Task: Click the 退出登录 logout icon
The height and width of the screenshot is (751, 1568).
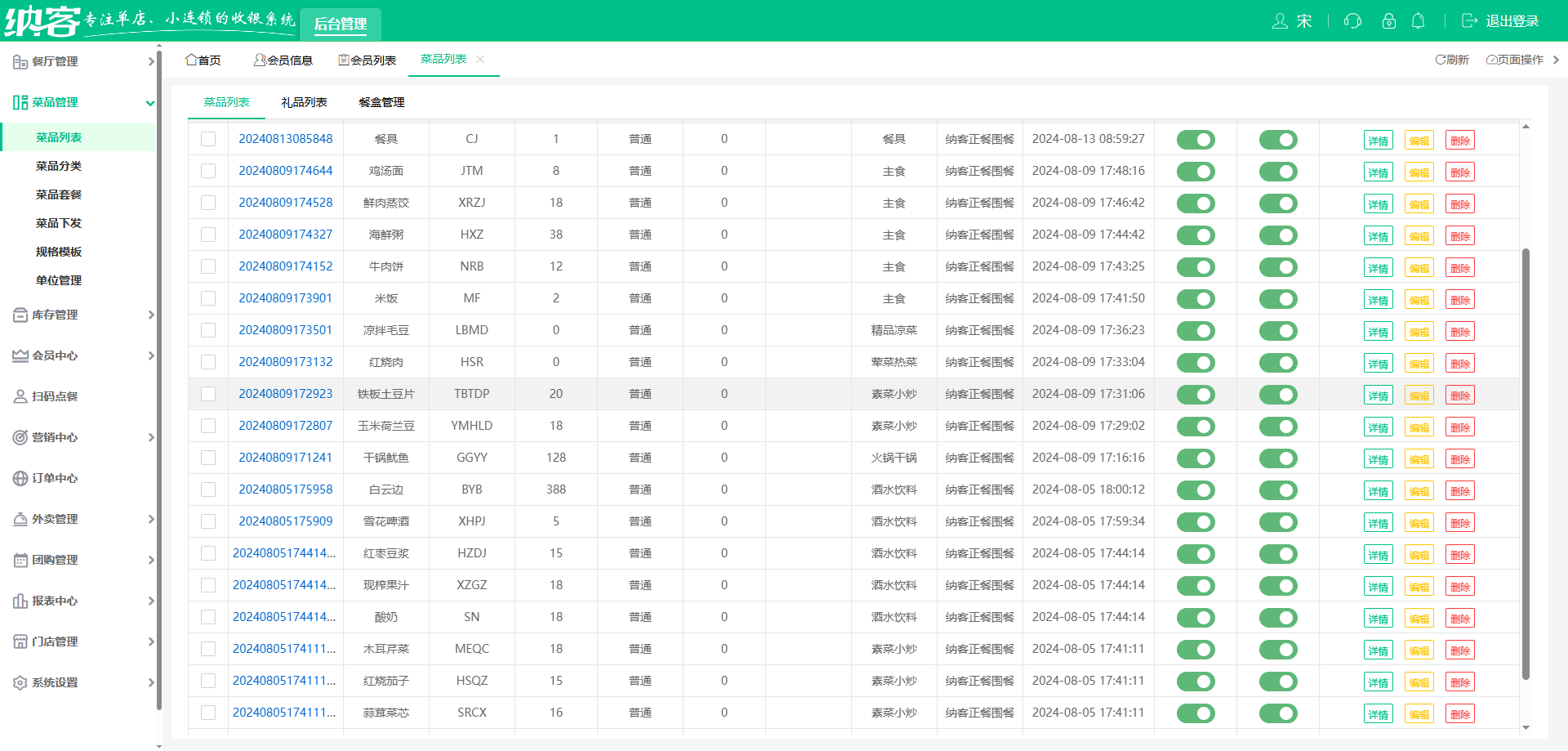Action: pos(1469,21)
